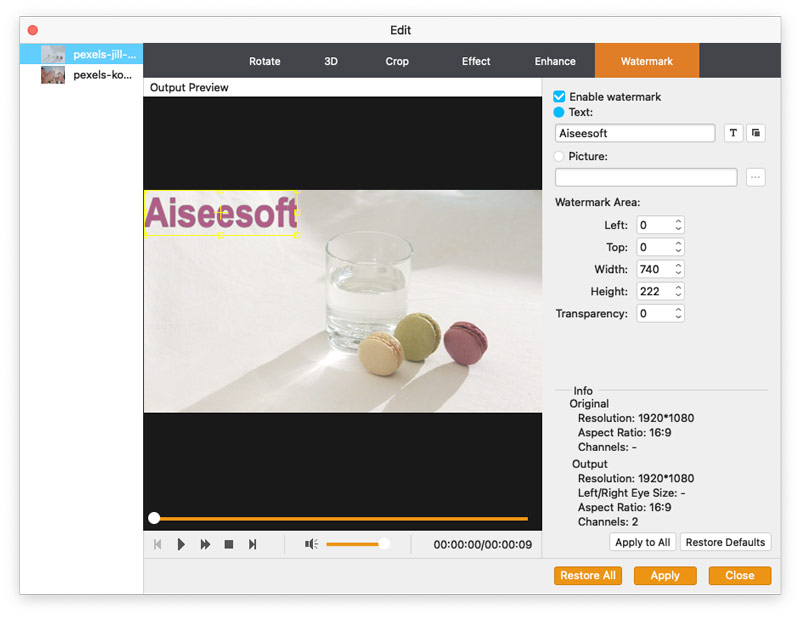This screenshot has width=800, height=617.
Task: Jump to the previous frame
Action: coord(158,545)
